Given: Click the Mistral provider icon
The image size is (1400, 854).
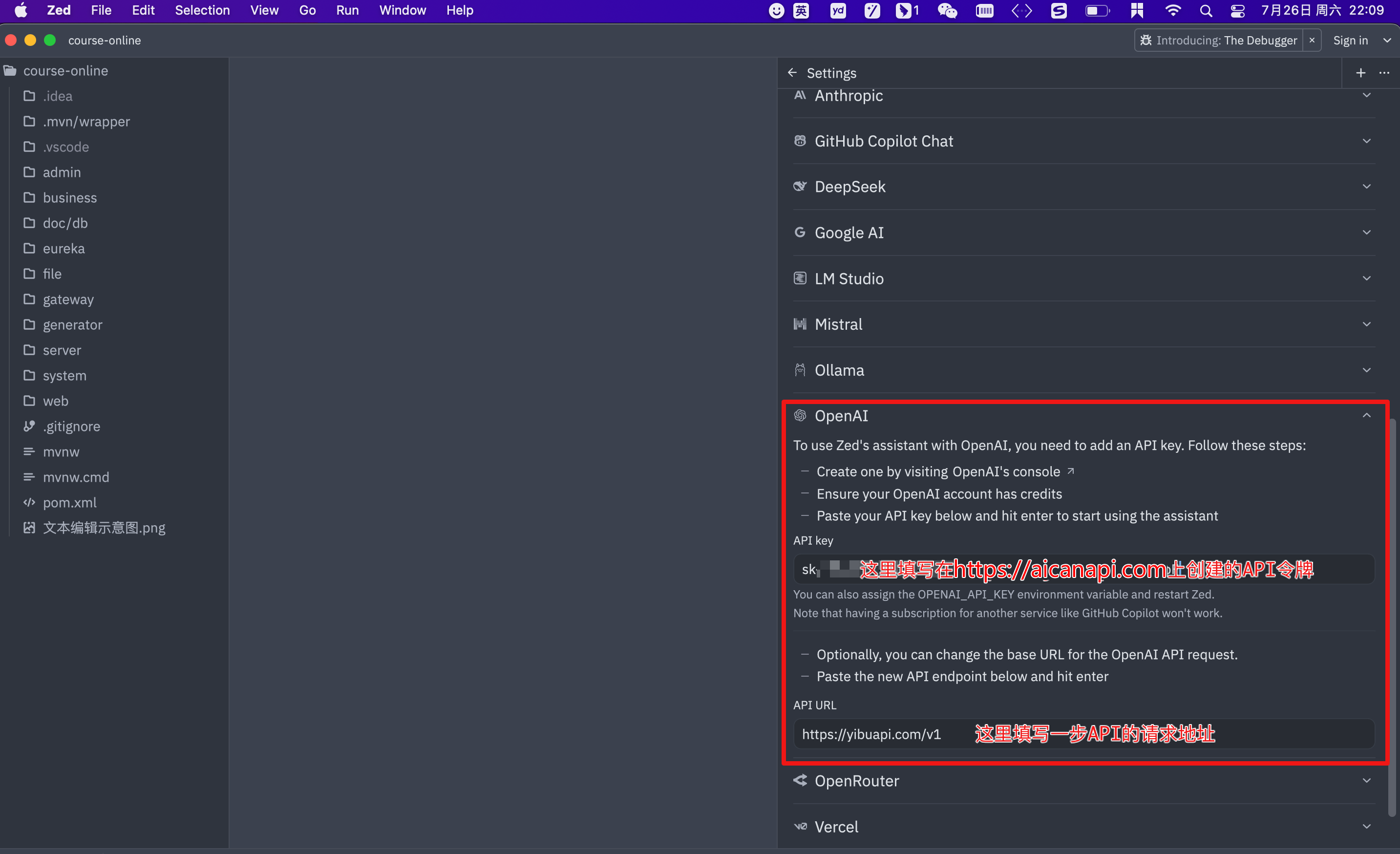Looking at the screenshot, I should [801, 324].
